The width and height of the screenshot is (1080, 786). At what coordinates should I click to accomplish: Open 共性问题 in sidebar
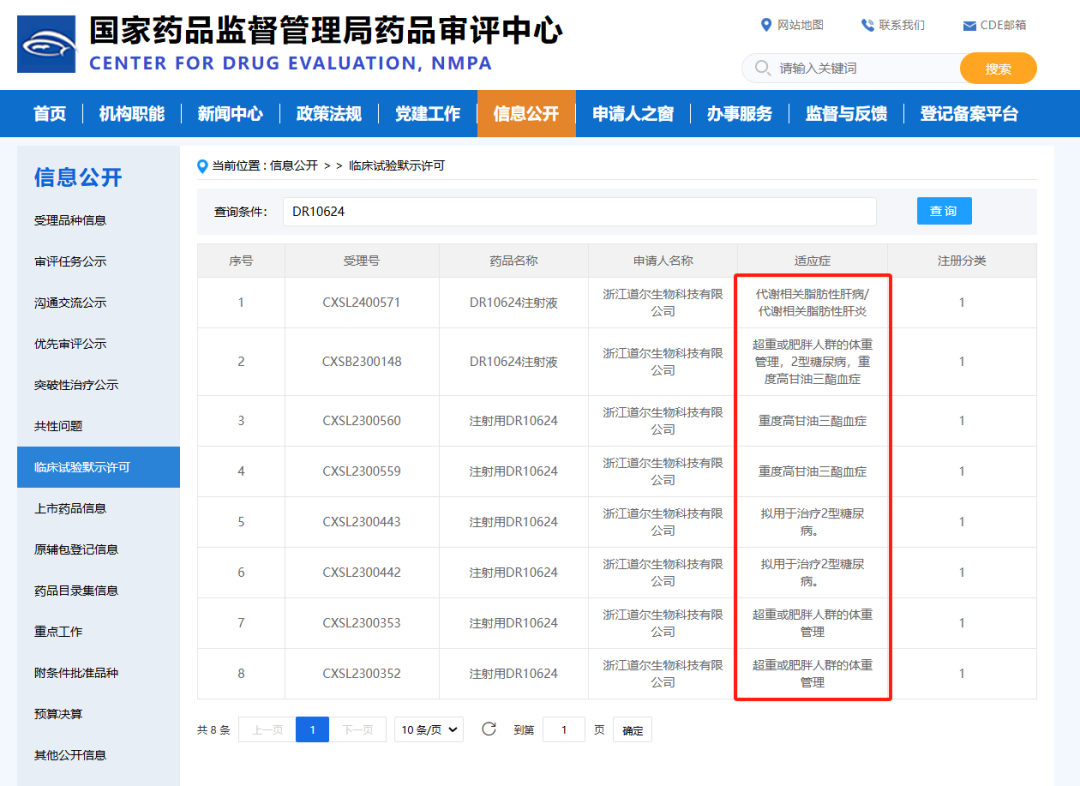[59, 426]
